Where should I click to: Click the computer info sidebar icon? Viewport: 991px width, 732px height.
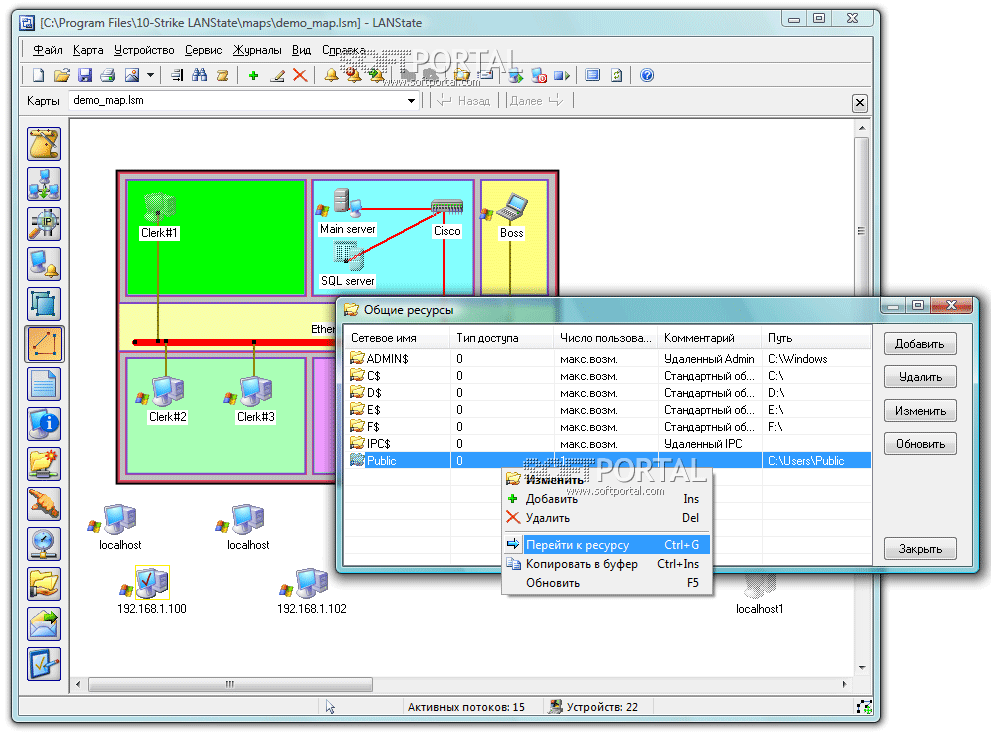pyautogui.click(x=44, y=424)
